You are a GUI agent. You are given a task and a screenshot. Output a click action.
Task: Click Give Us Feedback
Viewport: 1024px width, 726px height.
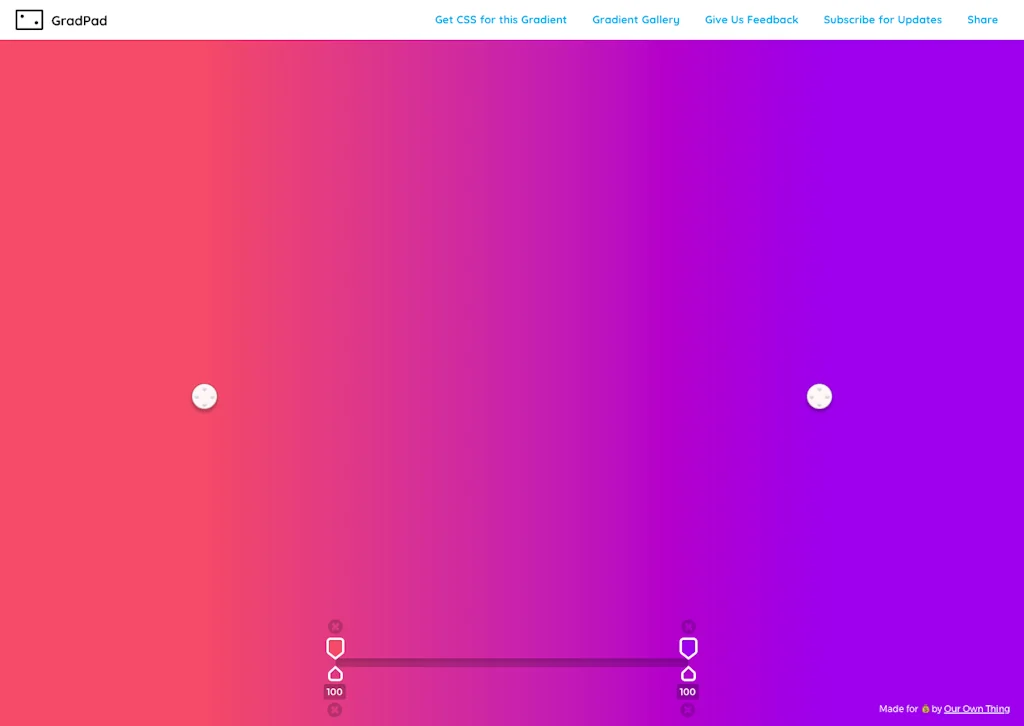pyautogui.click(x=752, y=19)
